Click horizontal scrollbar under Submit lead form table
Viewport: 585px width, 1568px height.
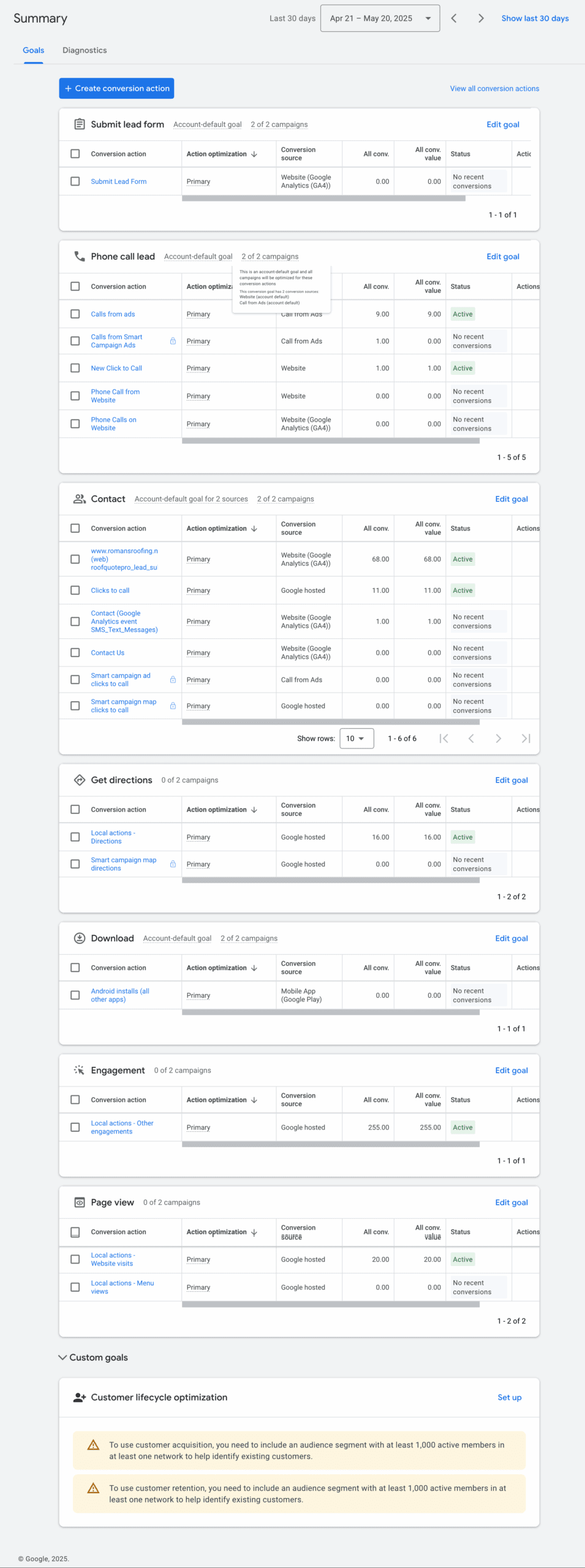coord(323,198)
